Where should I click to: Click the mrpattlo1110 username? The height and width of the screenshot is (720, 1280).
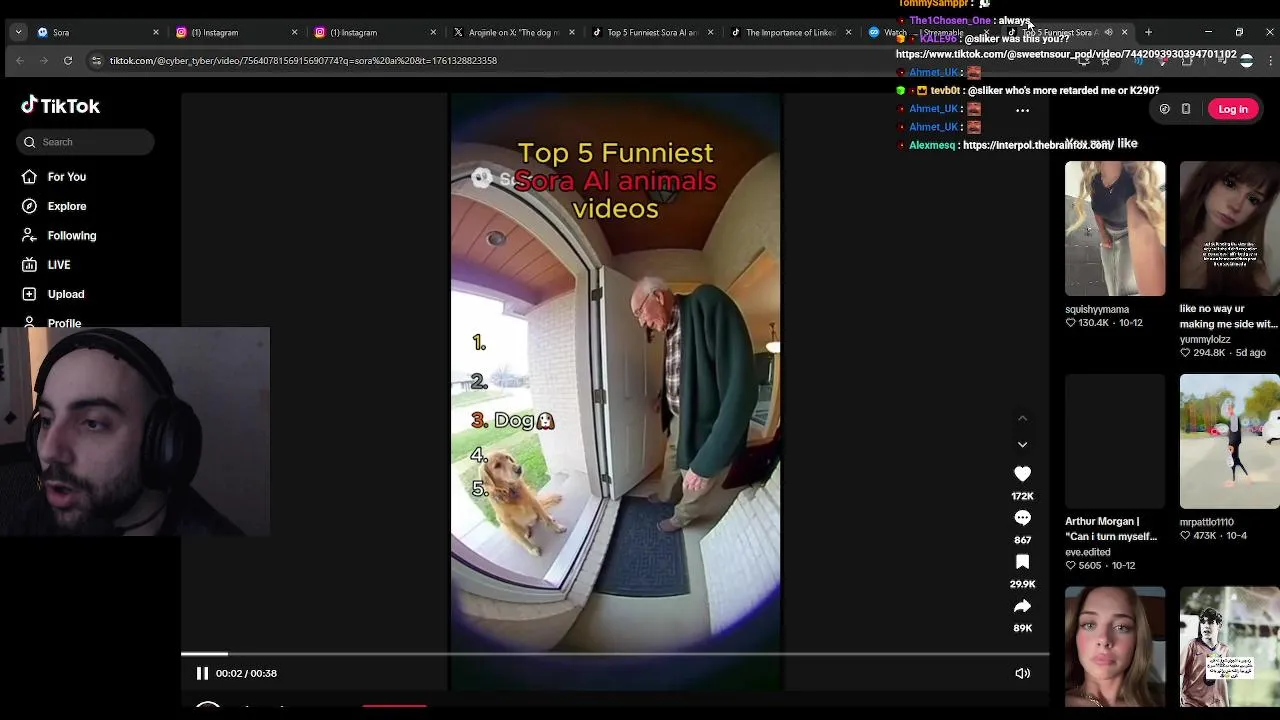(1207, 522)
